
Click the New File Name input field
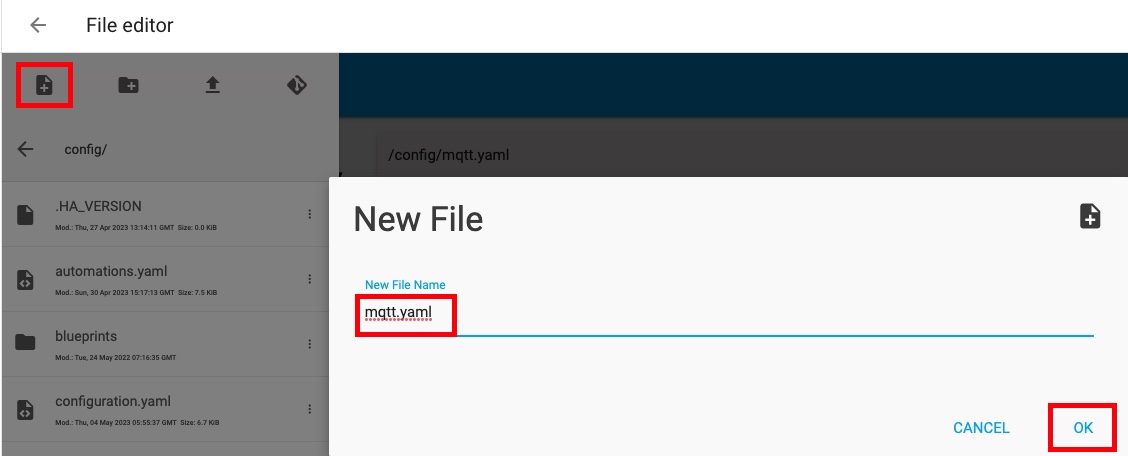724,315
